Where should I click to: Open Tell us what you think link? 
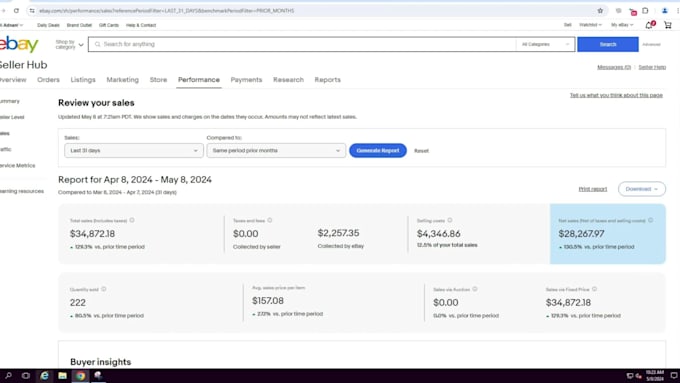pos(616,95)
